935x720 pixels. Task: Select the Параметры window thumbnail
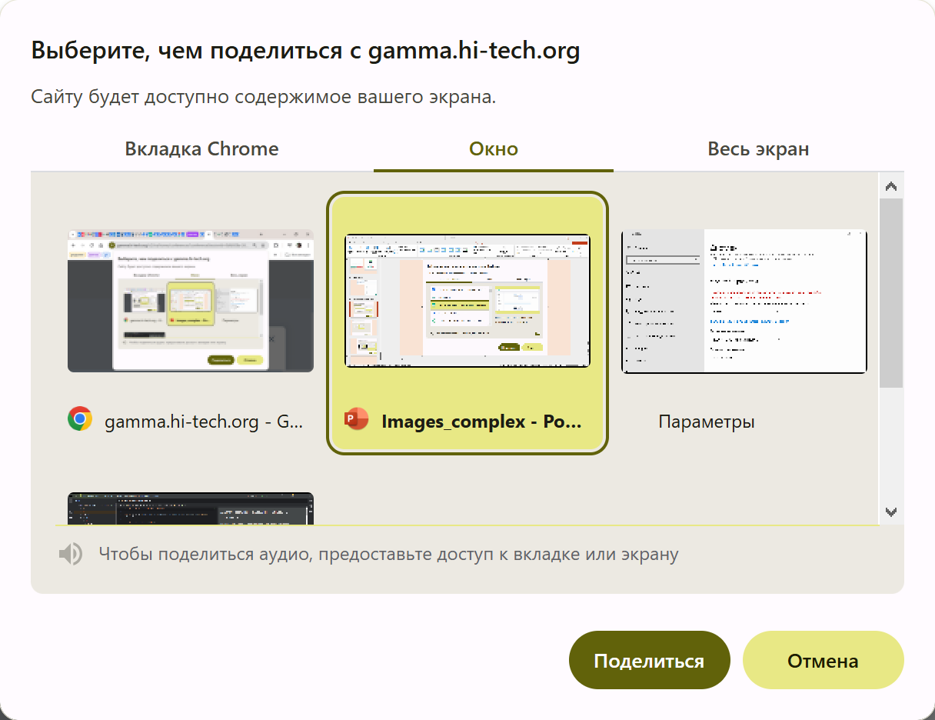[744, 302]
